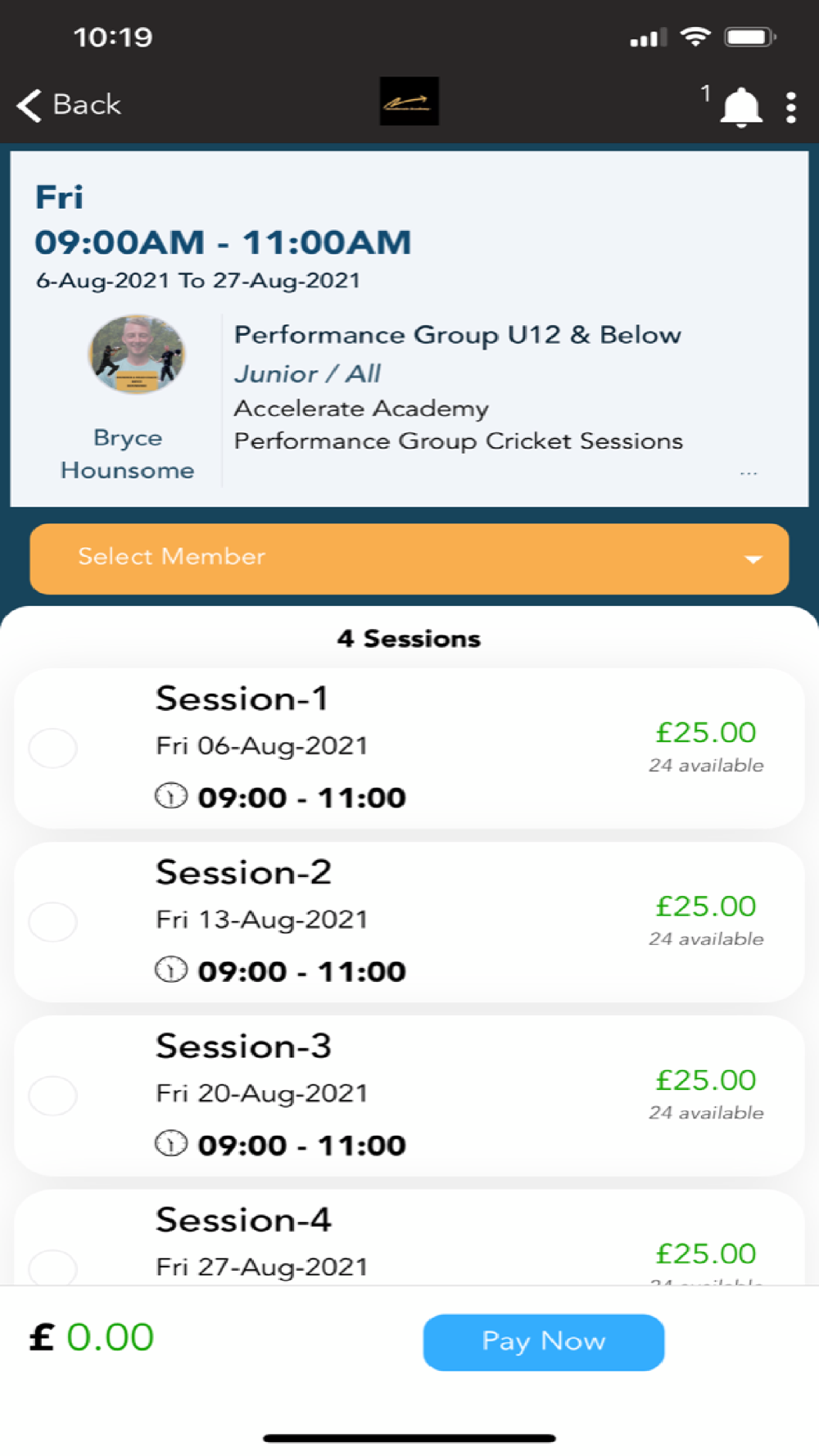The height and width of the screenshot is (1456, 819).
Task: Click the clock icon in Session-1
Action: pyautogui.click(x=171, y=796)
